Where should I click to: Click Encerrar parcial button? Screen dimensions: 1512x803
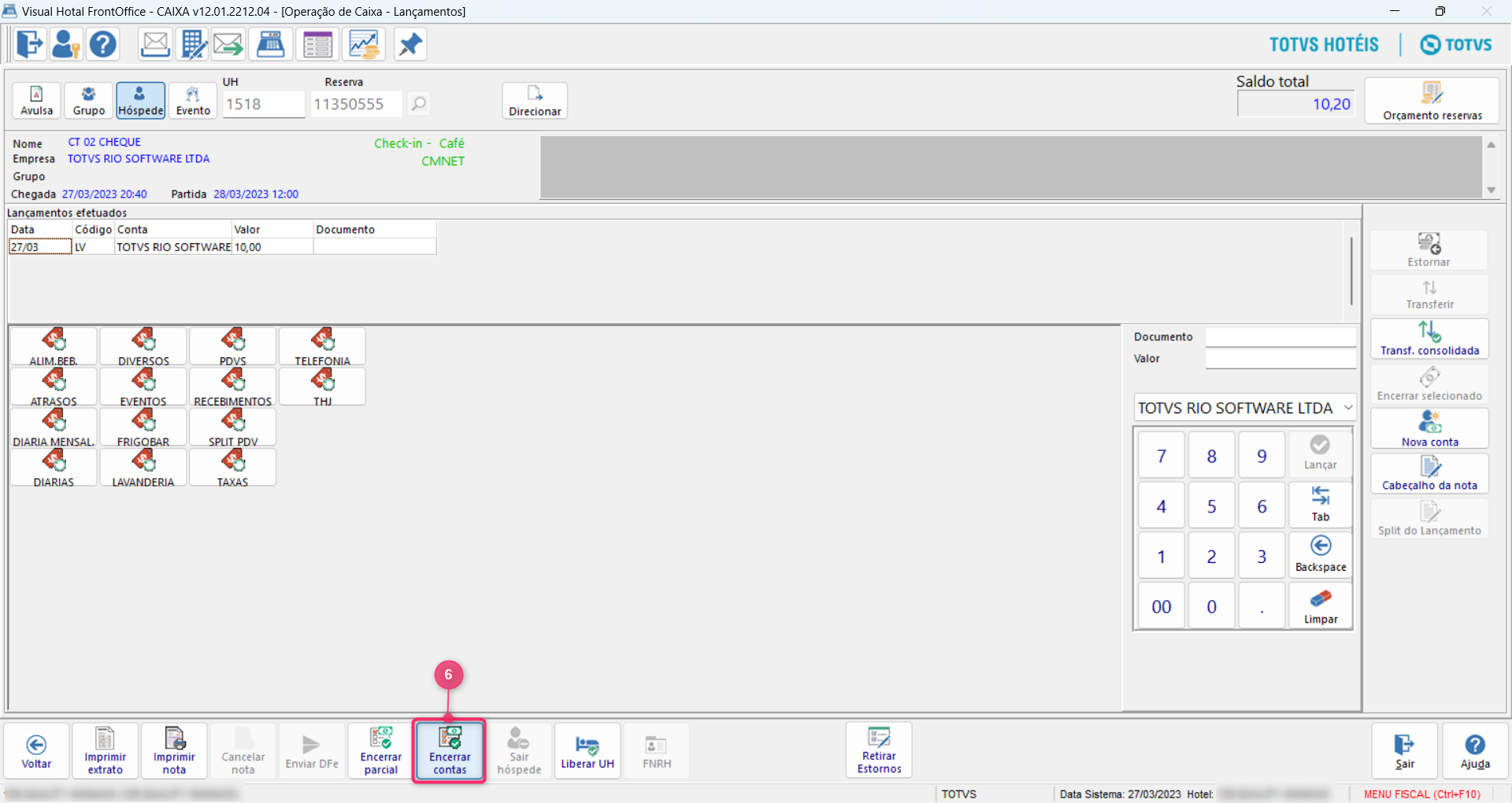[x=381, y=751]
